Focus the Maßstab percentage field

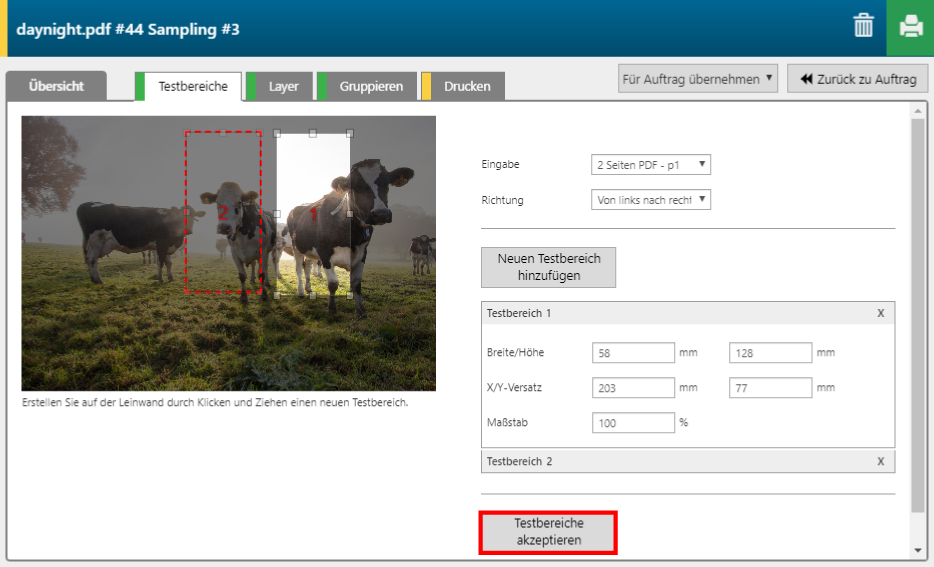point(634,423)
